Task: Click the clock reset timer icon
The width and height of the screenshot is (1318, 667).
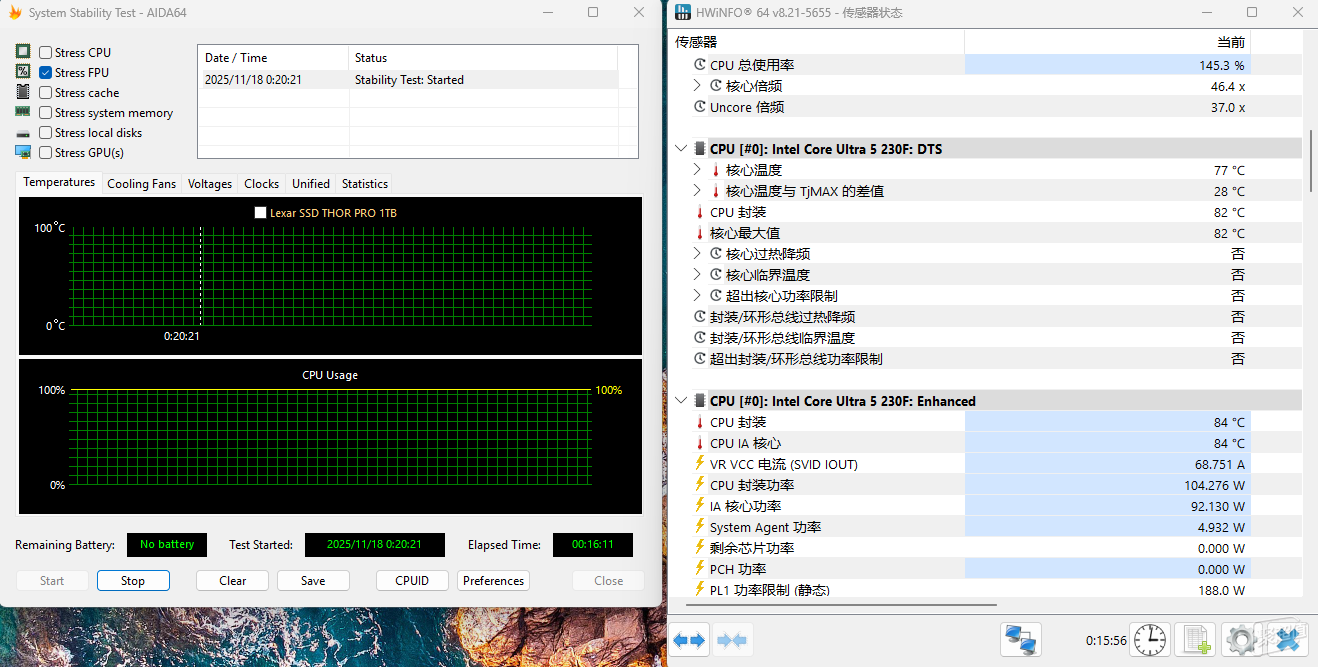Action: click(1150, 640)
